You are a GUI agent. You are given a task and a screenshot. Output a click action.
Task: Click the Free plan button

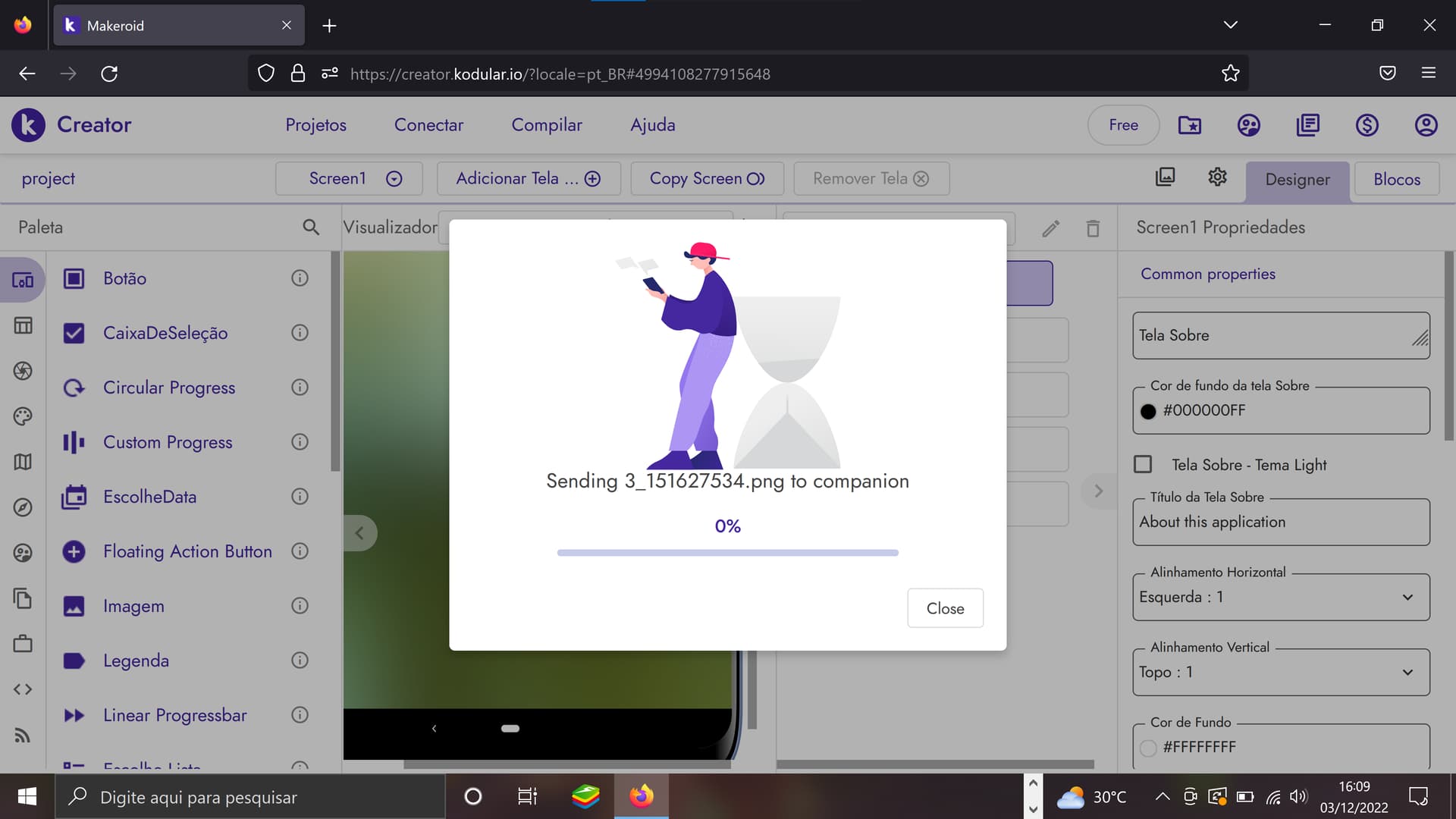[x=1123, y=125]
